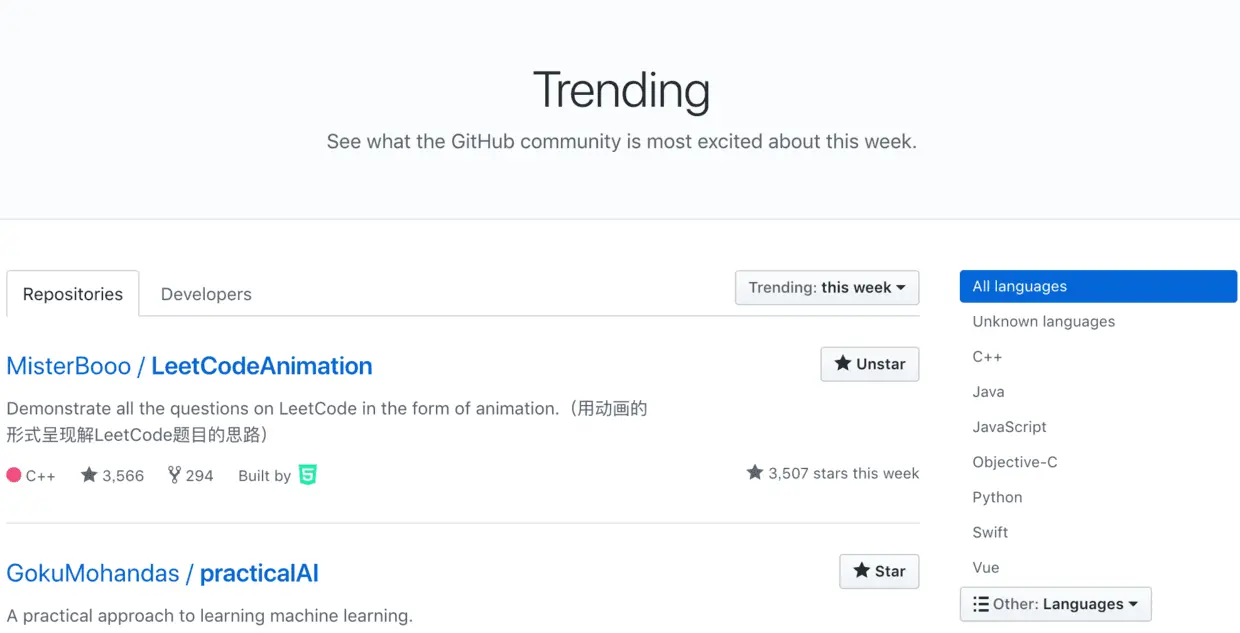The height and width of the screenshot is (633, 1240).
Task: Open the Trending this week dropdown
Action: 827,288
